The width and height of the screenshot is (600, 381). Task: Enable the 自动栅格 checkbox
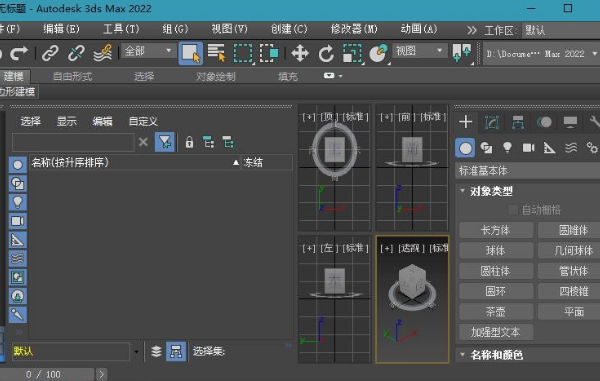[x=513, y=210]
